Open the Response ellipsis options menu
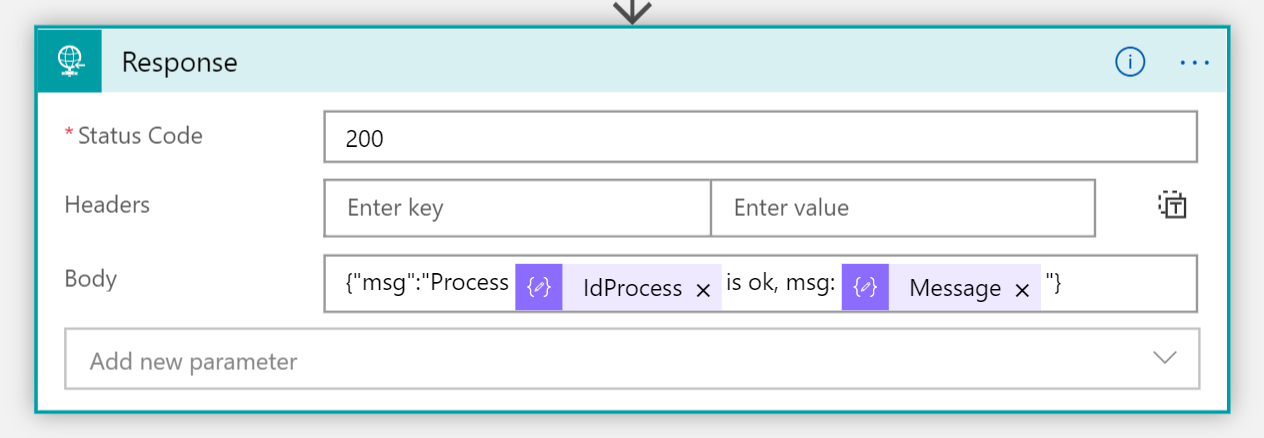The width and height of the screenshot is (1264, 438). point(1195,62)
